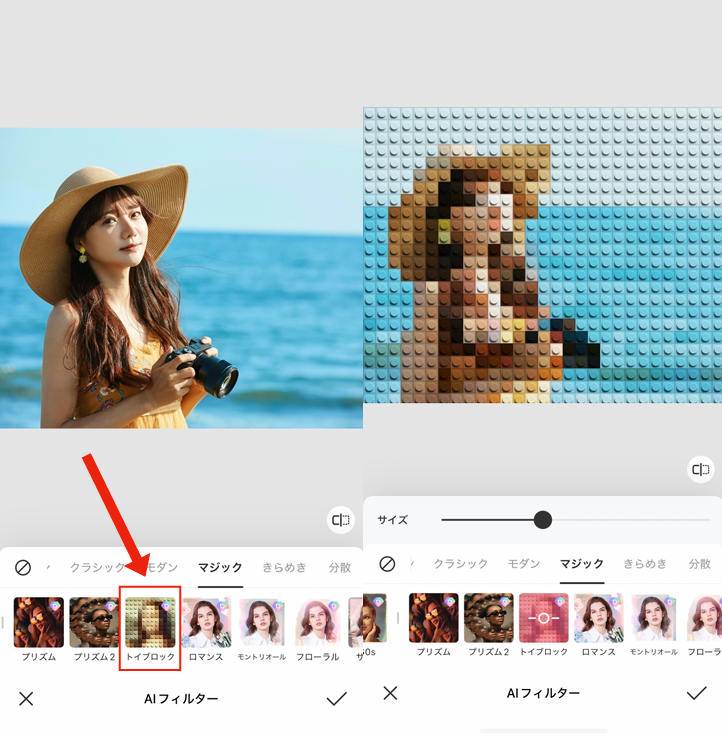
Task: Switch to きらめき tab in right screen
Action: (x=645, y=563)
